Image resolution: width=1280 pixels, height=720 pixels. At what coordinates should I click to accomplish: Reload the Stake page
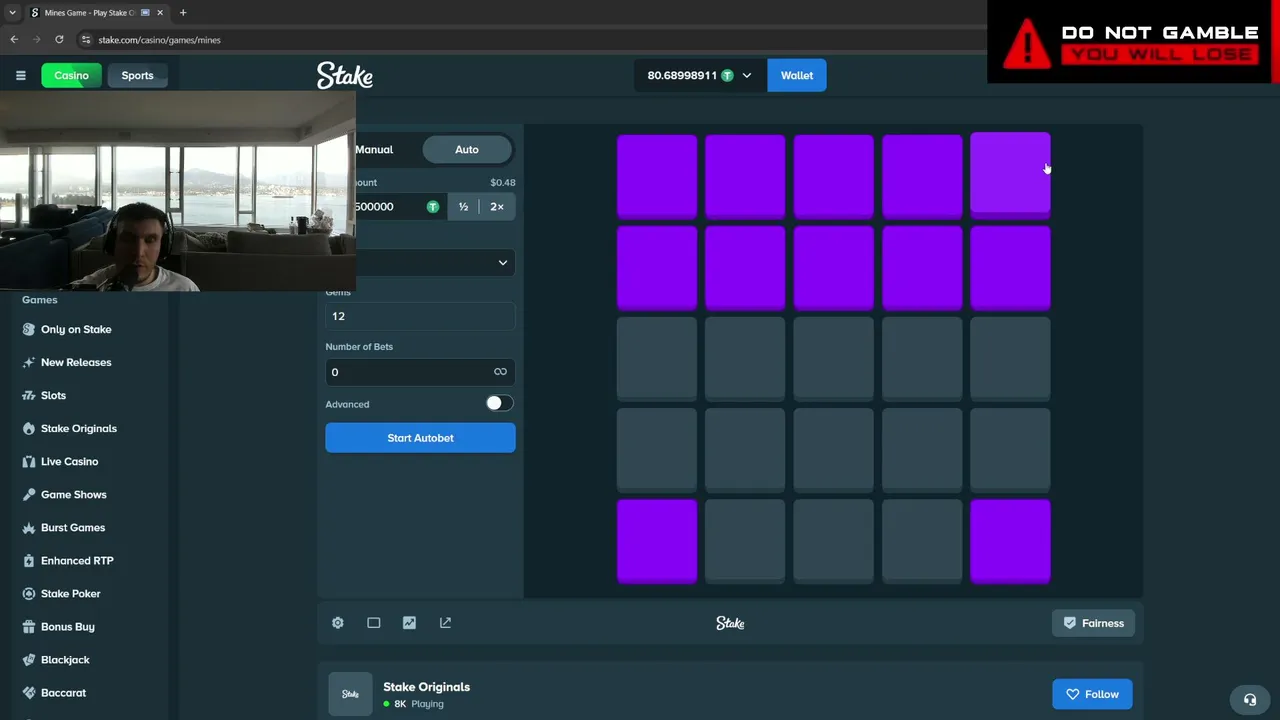point(59,40)
